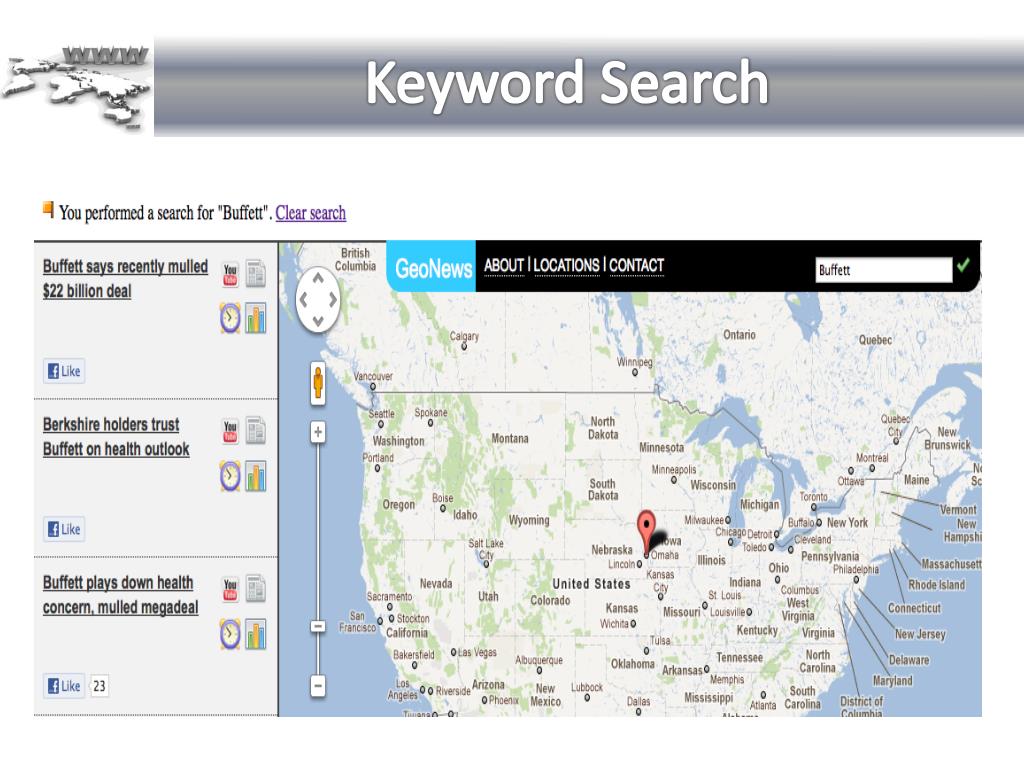Select the Street View pegman icon
This screenshot has width=1024, height=768.
point(318,383)
